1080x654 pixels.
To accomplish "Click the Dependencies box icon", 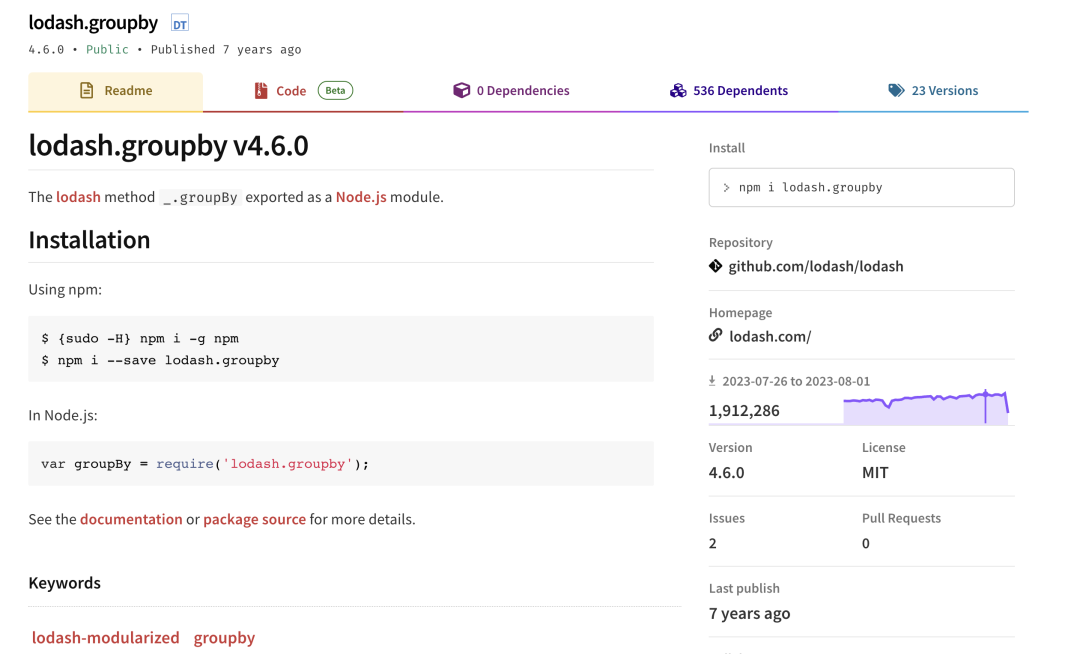I will [461, 90].
